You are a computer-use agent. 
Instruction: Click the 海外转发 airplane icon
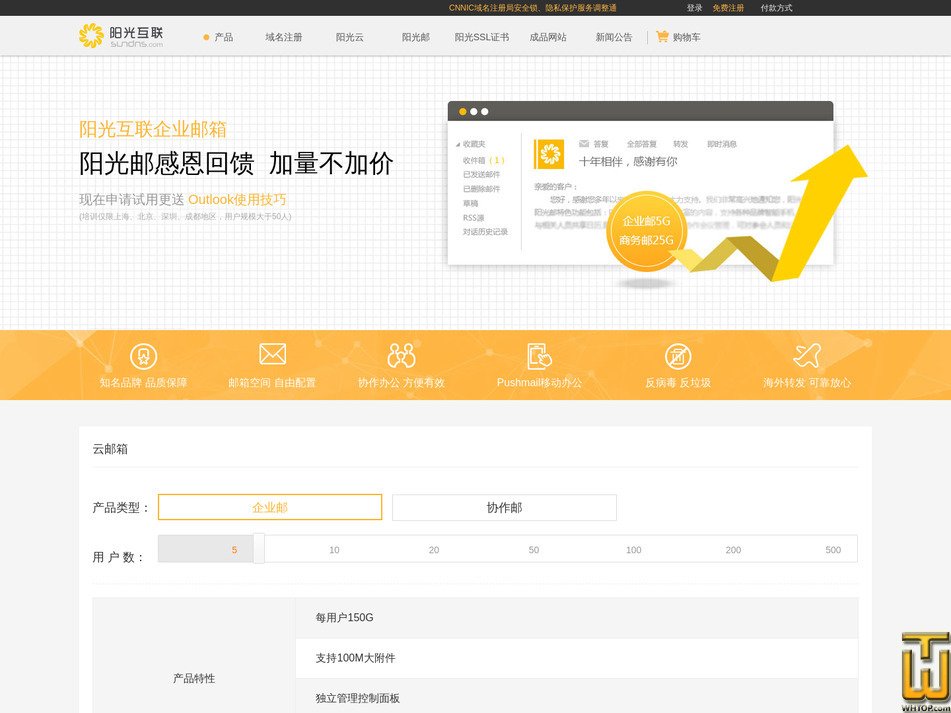(807, 356)
